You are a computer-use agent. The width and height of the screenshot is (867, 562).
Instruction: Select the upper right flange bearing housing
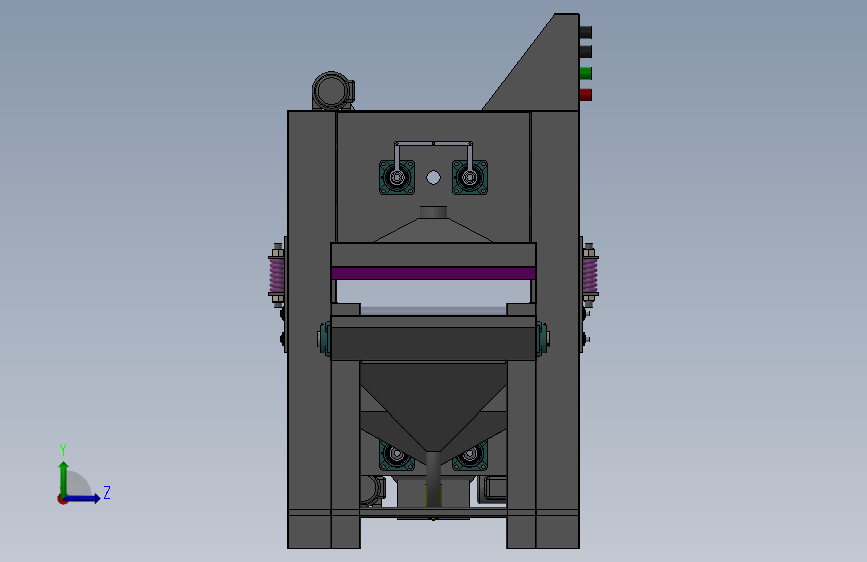pyautogui.click(x=470, y=178)
